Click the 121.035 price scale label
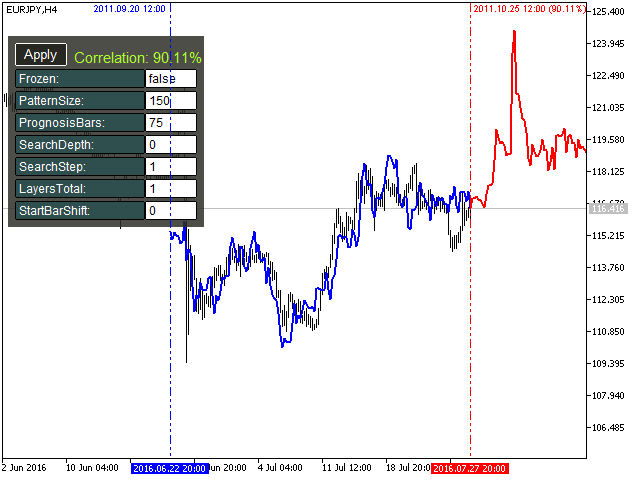 point(608,108)
